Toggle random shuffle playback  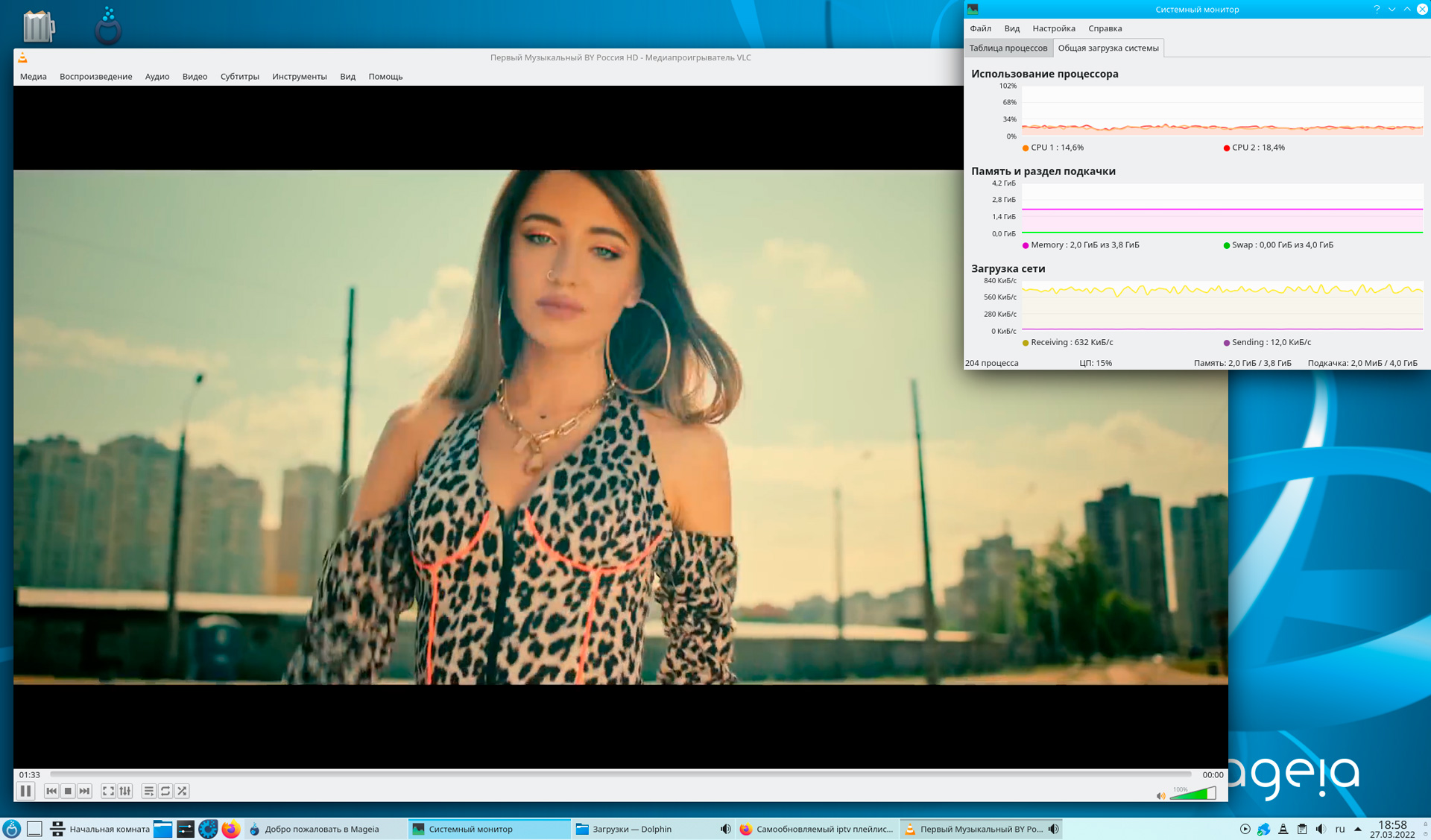click(182, 791)
